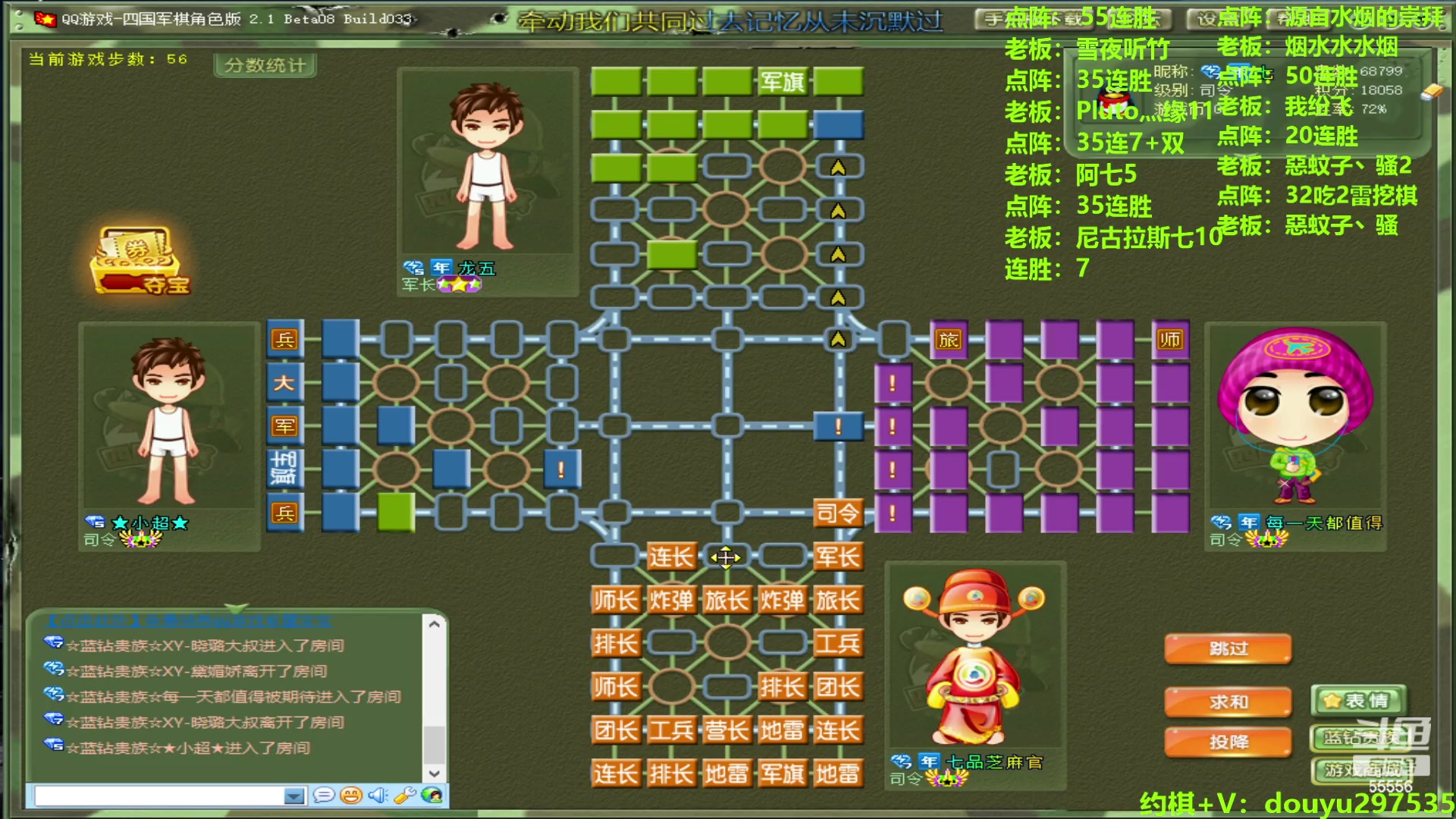1456x819 pixels.
Task: Open the emoji smiley picker in chat toolbar
Action: tap(350, 795)
